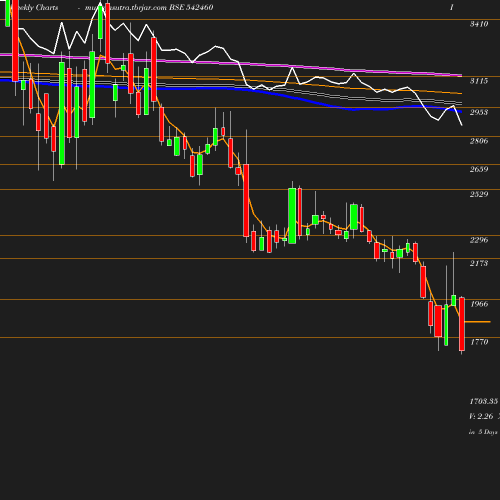Click the Weekly Charts title text
The image size is (500, 500).
[x=35, y=8]
